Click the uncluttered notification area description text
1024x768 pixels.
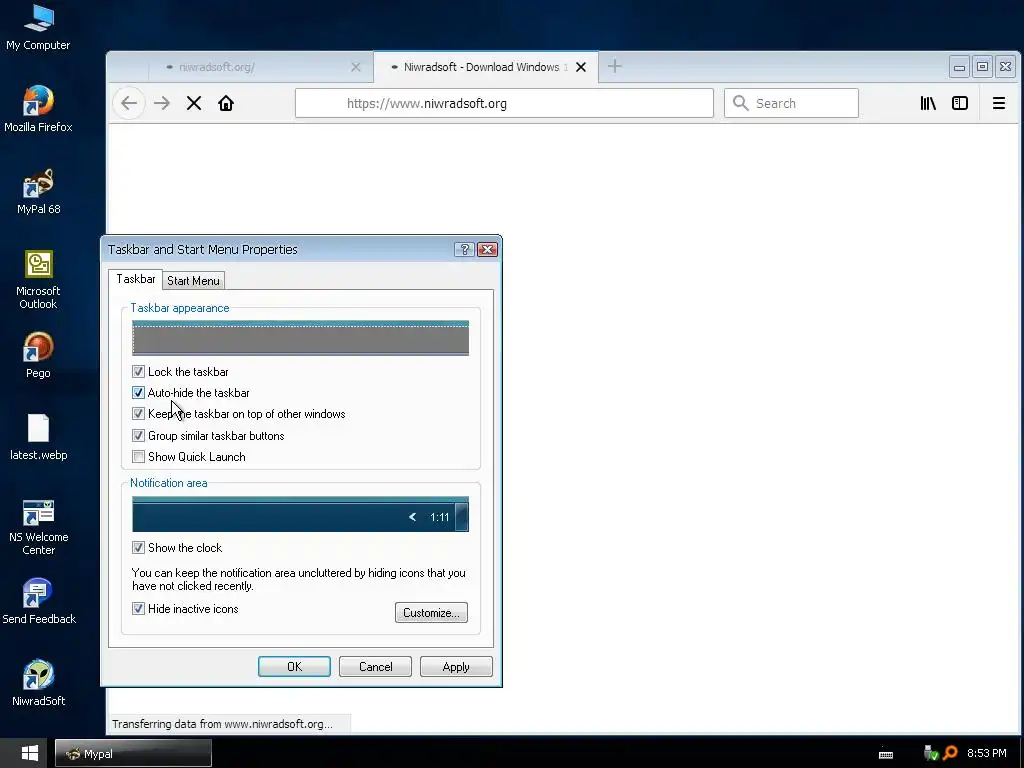[299, 579]
